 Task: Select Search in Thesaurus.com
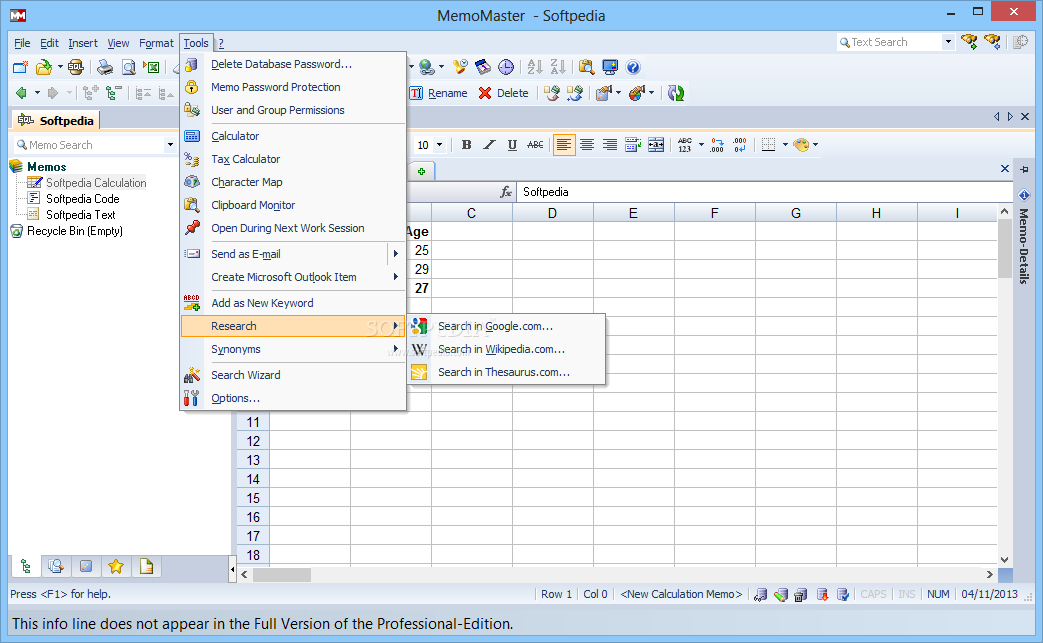click(x=506, y=372)
